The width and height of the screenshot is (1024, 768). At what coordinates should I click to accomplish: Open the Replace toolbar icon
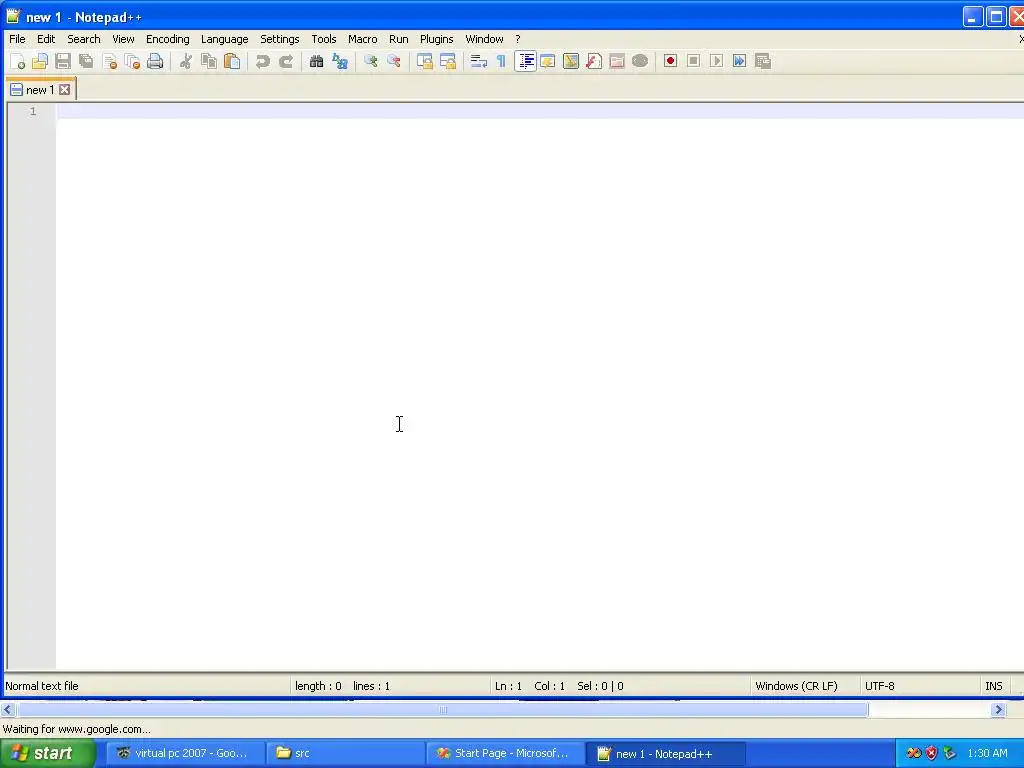(340, 61)
